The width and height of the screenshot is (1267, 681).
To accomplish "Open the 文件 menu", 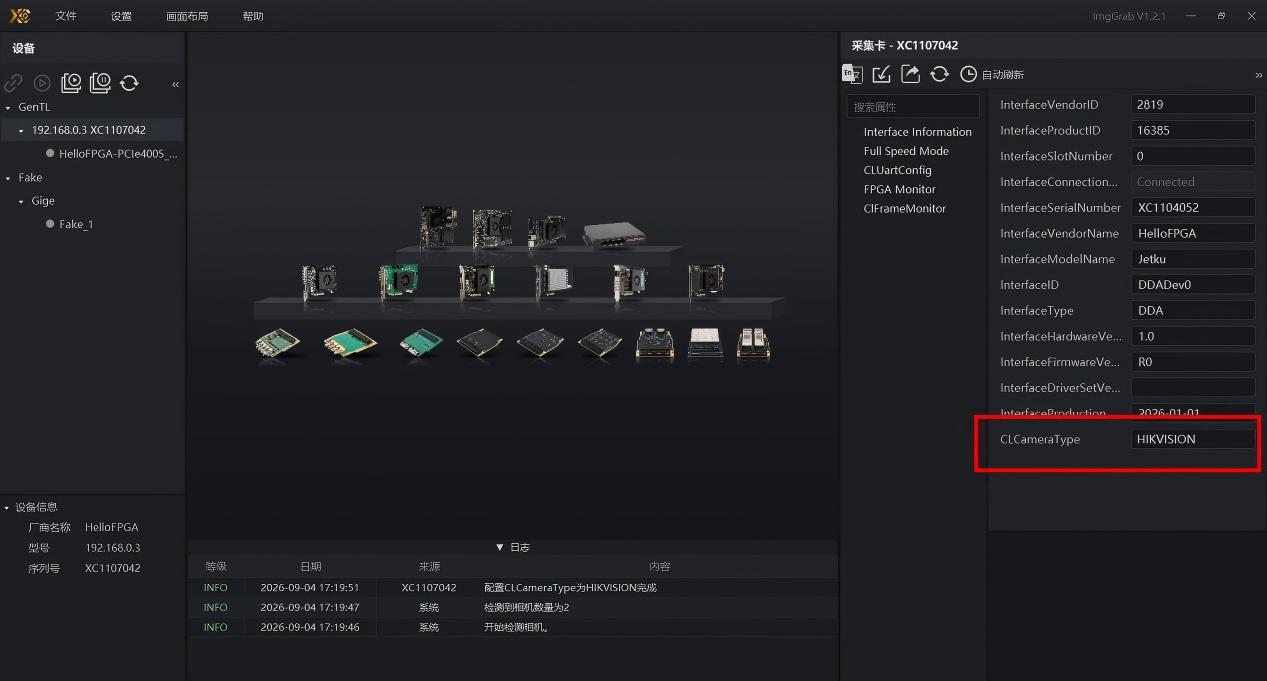I will click(66, 16).
